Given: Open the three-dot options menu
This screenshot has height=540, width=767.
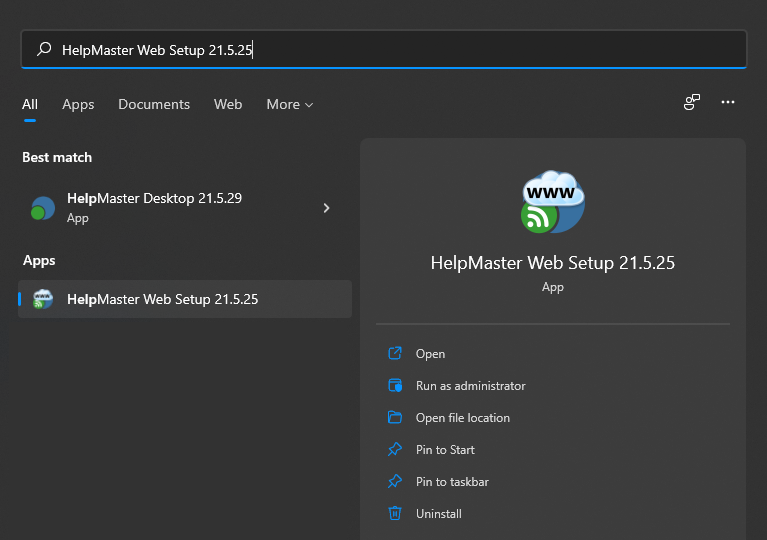Looking at the screenshot, I should tap(728, 102).
